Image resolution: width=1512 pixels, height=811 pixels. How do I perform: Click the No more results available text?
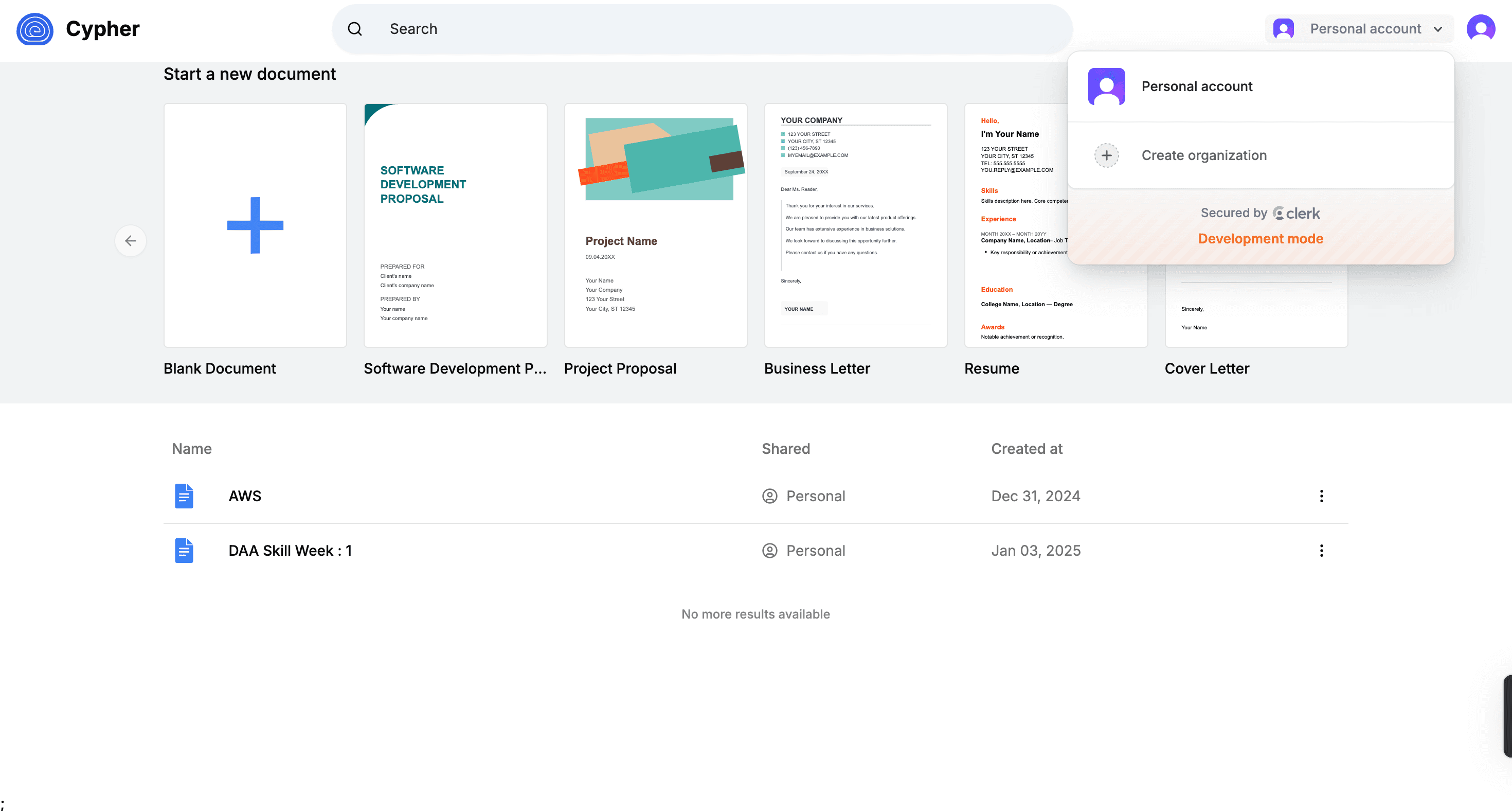[755, 614]
